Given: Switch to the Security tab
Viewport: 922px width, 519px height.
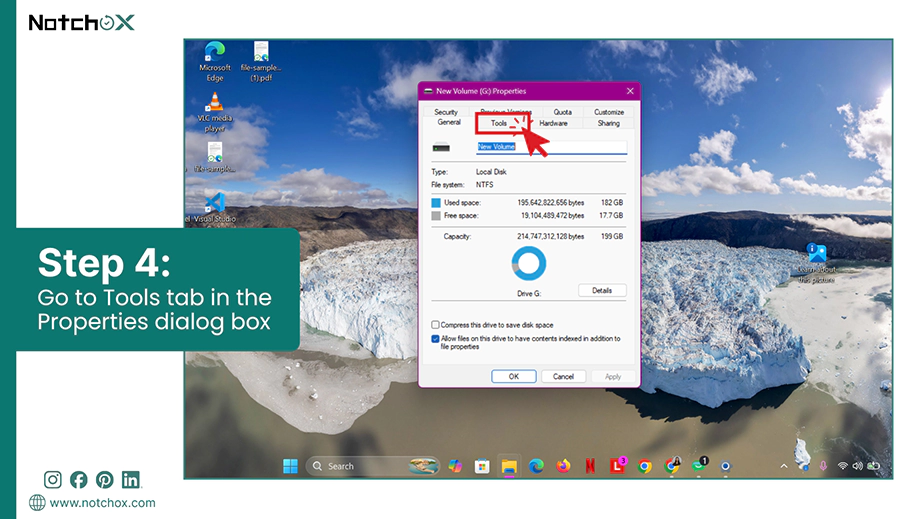Looking at the screenshot, I should click(x=446, y=112).
